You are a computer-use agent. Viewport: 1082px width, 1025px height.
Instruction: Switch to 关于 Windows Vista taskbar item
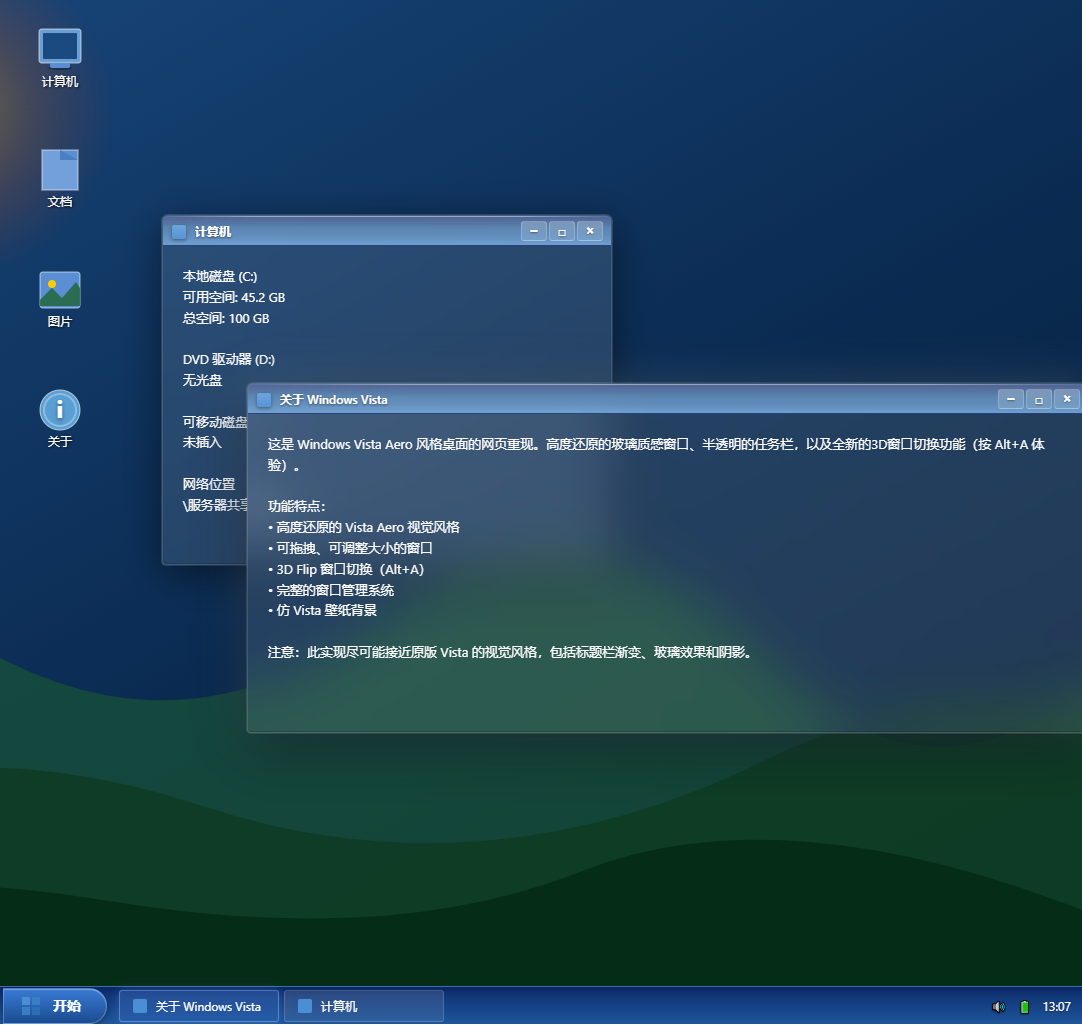(199, 1006)
